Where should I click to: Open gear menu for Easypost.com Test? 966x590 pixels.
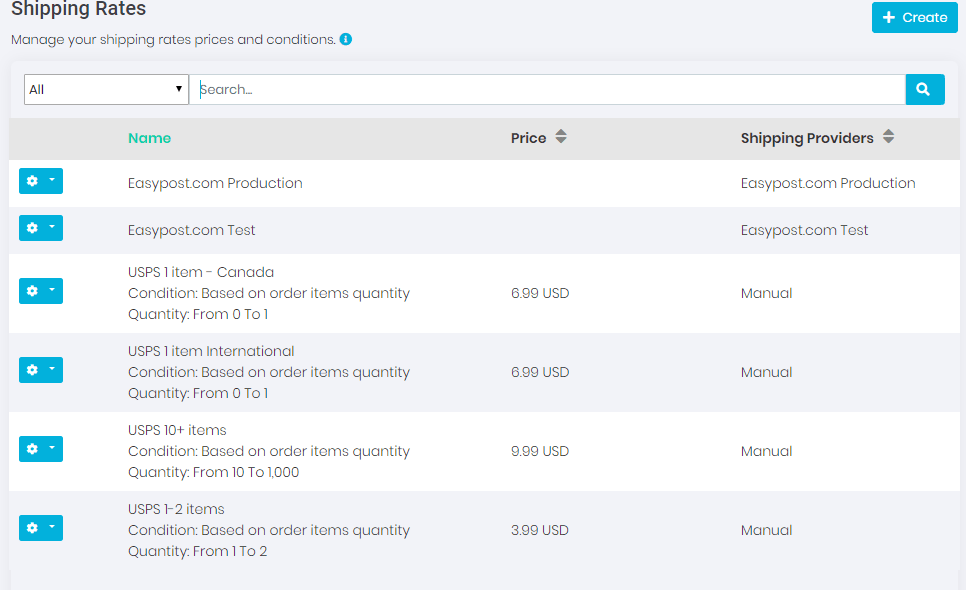(x=41, y=228)
